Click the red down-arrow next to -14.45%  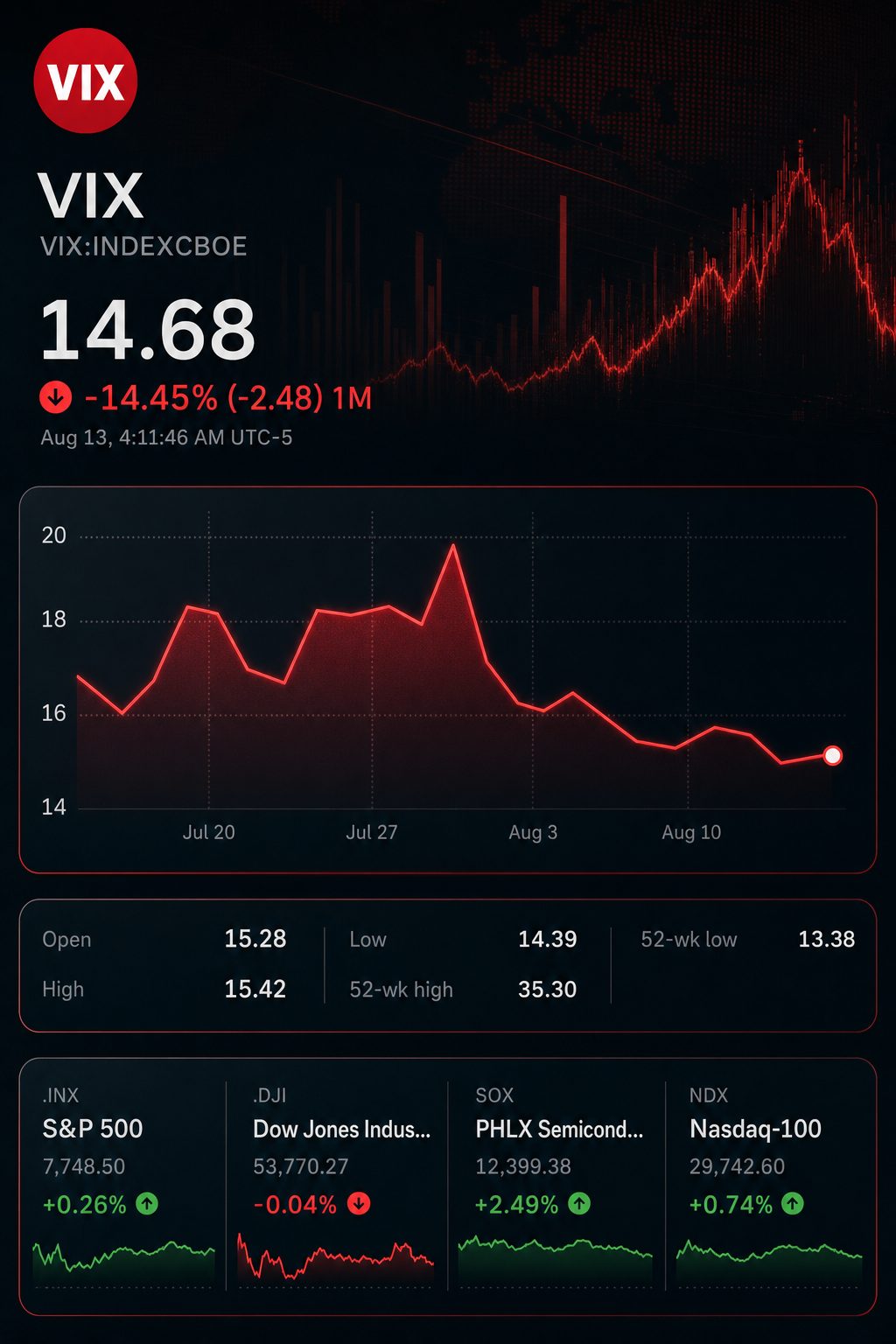(x=55, y=398)
